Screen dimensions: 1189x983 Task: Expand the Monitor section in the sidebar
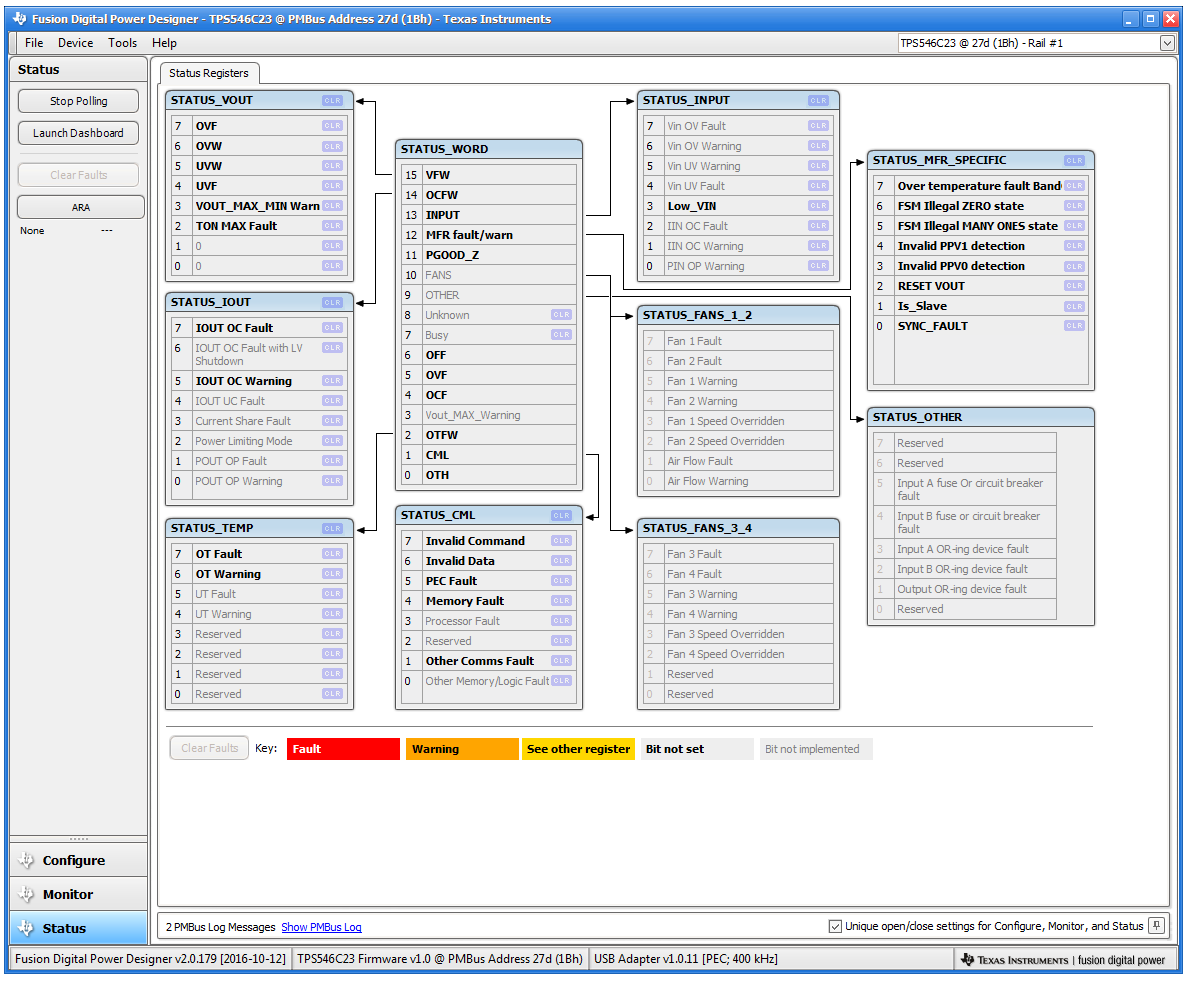pyautogui.click(x=78, y=893)
